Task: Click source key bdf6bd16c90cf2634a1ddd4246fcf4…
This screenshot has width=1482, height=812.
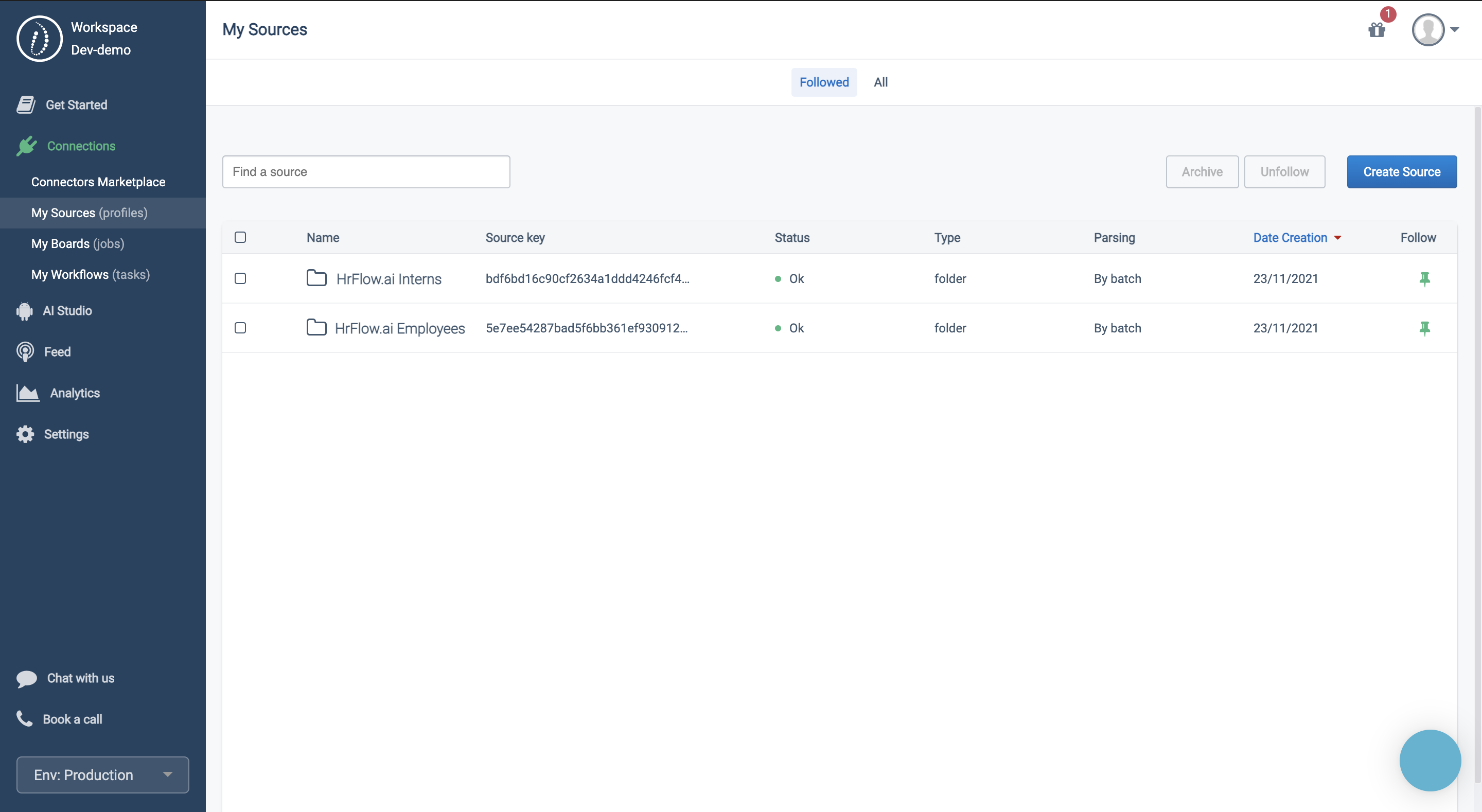Action: (x=587, y=278)
